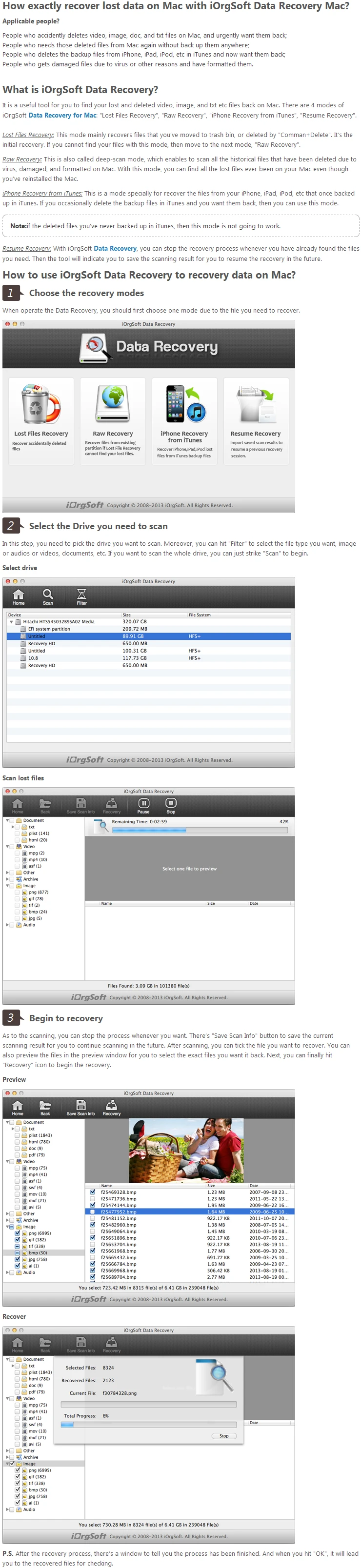This screenshot has width=361, height=1568.
Task: Choose iPhone Recovery from iTunes mode
Action: tap(184, 420)
